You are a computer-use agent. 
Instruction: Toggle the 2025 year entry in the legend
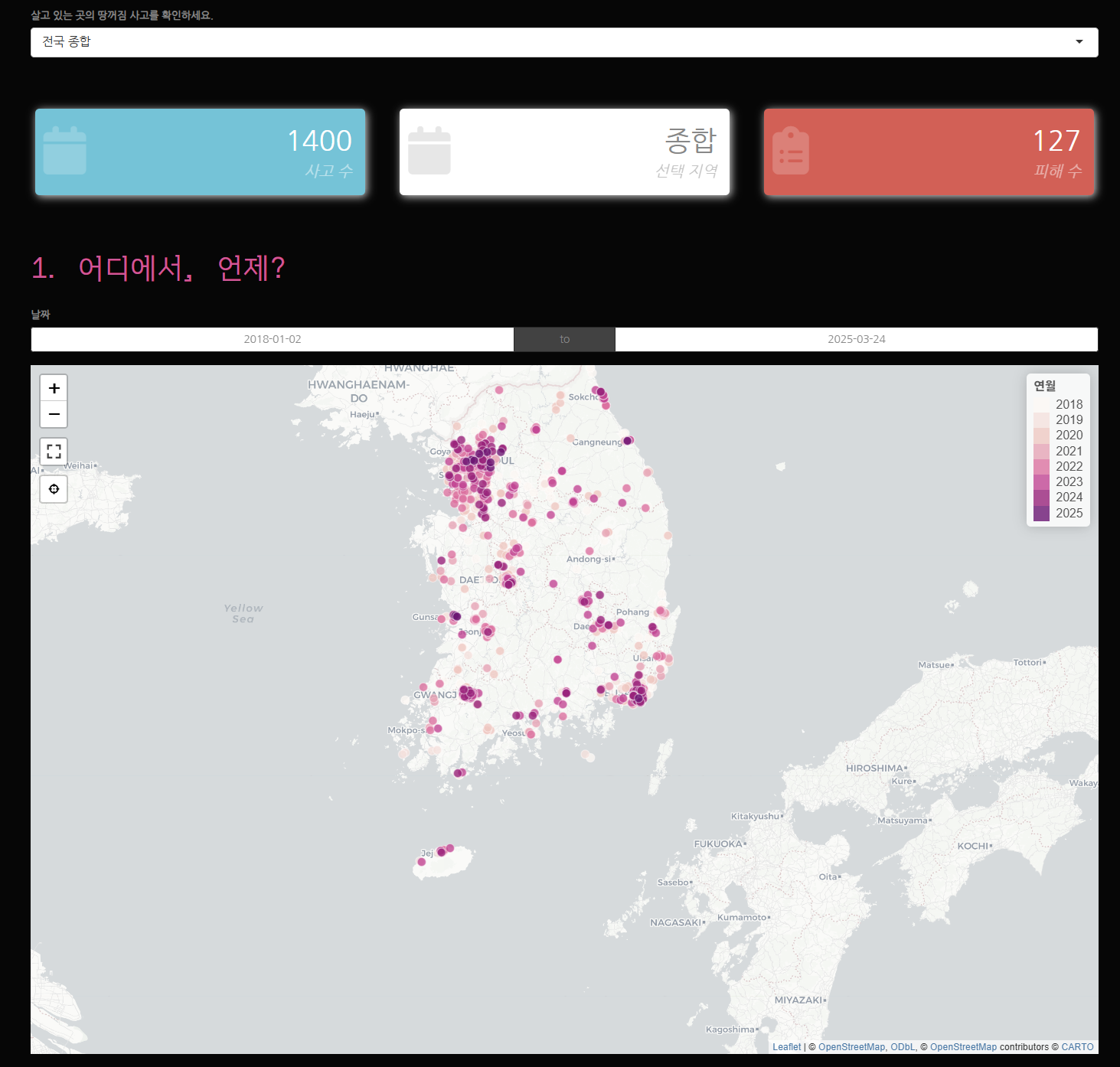tap(1056, 513)
